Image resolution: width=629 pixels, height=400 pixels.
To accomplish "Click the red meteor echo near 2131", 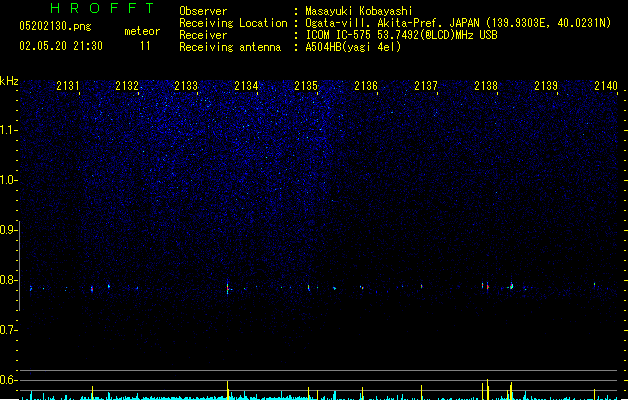I will click(92, 288).
